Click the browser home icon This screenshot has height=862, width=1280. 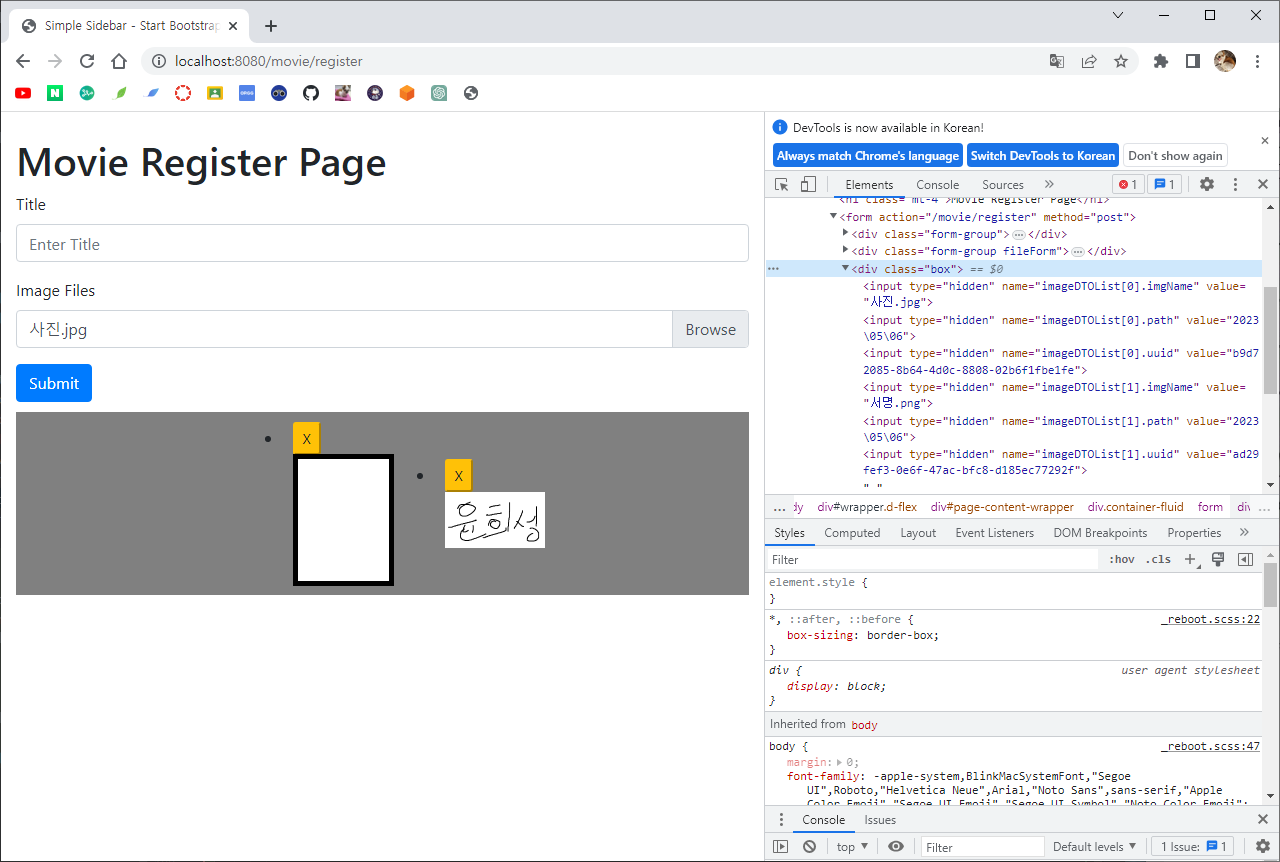(x=119, y=61)
